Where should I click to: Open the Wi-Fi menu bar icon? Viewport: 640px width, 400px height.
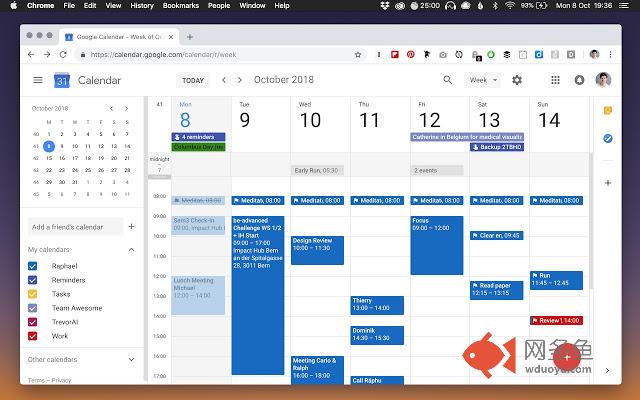point(509,6)
